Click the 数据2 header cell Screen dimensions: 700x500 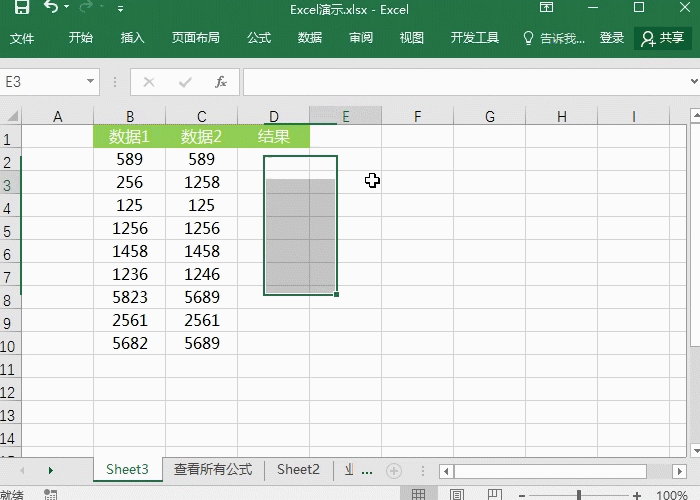(x=201, y=136)
